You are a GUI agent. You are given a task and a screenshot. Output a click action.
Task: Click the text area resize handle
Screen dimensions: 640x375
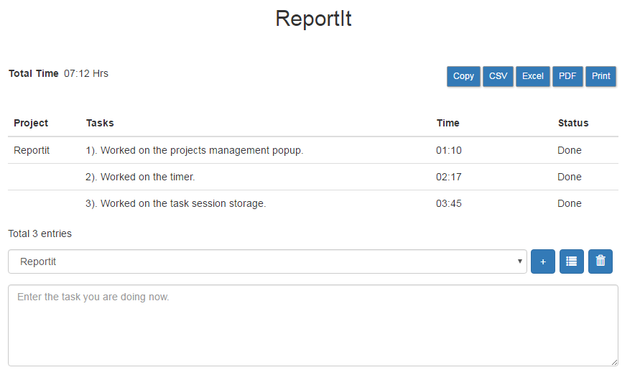point(614,362)
